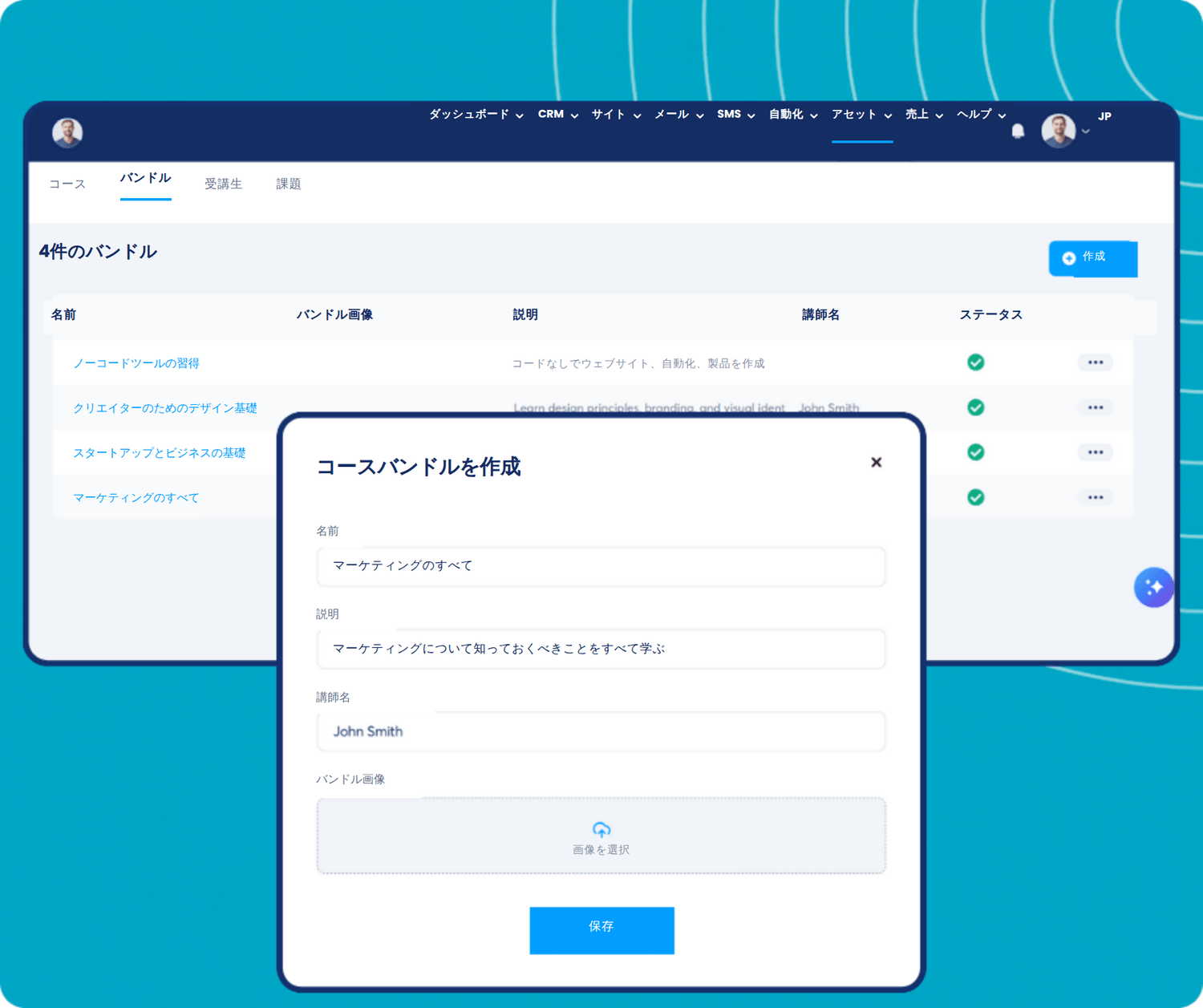
Task: Click the 名前 column header
Action: pyautogui.click(x=63, y=314)
